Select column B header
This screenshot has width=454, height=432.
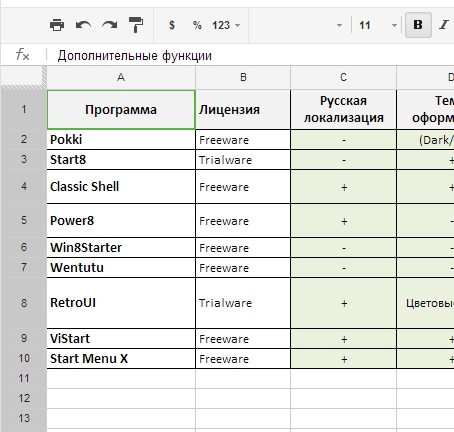pyautogui.click(x=243, y=77)
